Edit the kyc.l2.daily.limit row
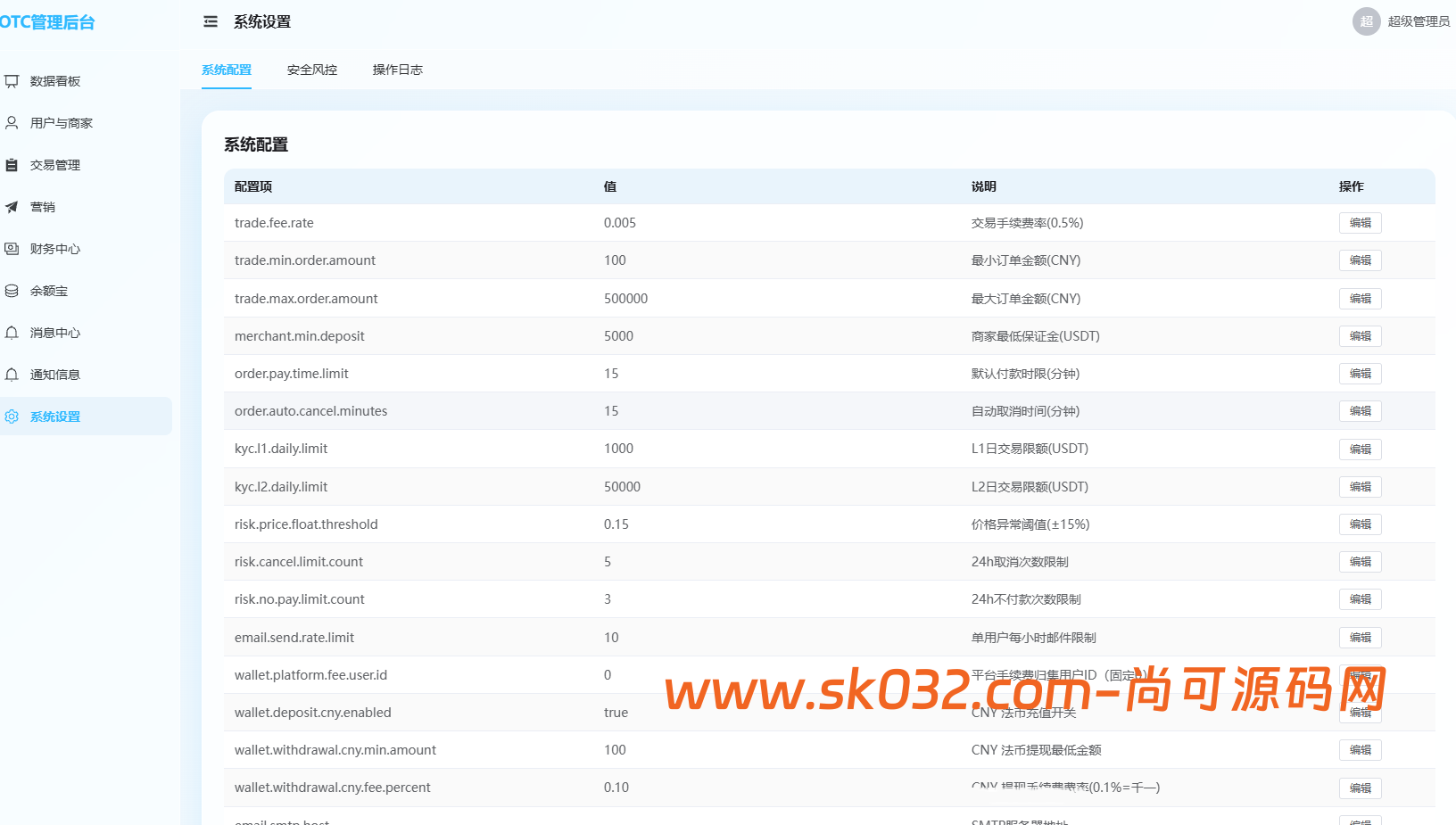This screenshot has width=1456, height=825. [x=1360, y=487]
